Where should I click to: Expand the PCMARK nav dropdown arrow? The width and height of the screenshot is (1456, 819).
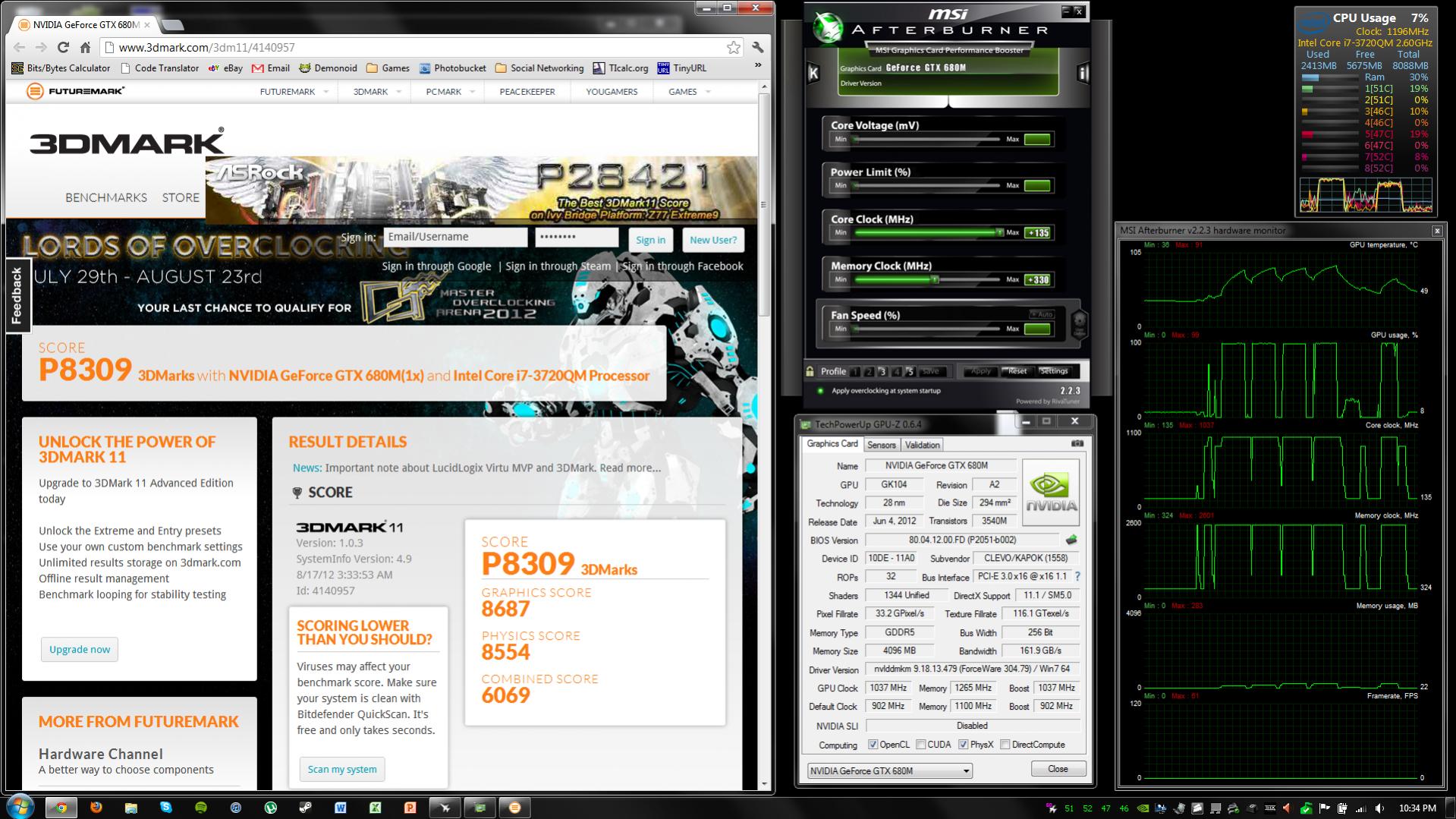tap(472, 92)
